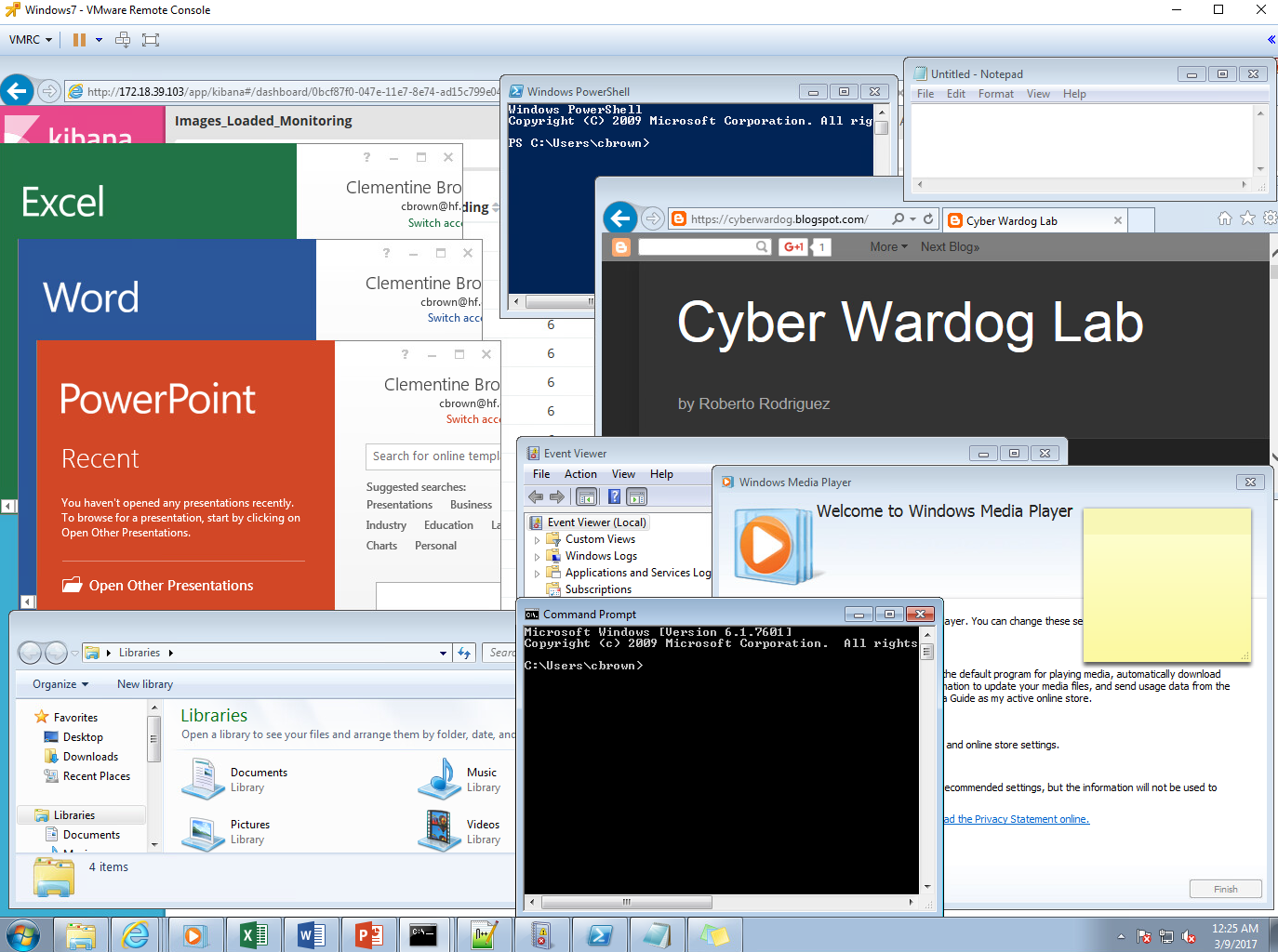The width and height of the screenshot is (1278, 952).
Task: Select the Subscriptions node in Event Viewer
Action: click(598, 589)
